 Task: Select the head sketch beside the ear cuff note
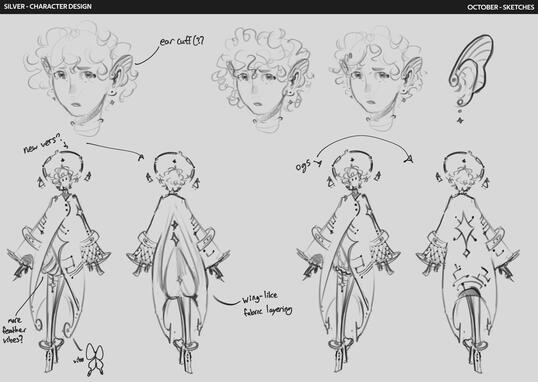click(x=81, y=79)
